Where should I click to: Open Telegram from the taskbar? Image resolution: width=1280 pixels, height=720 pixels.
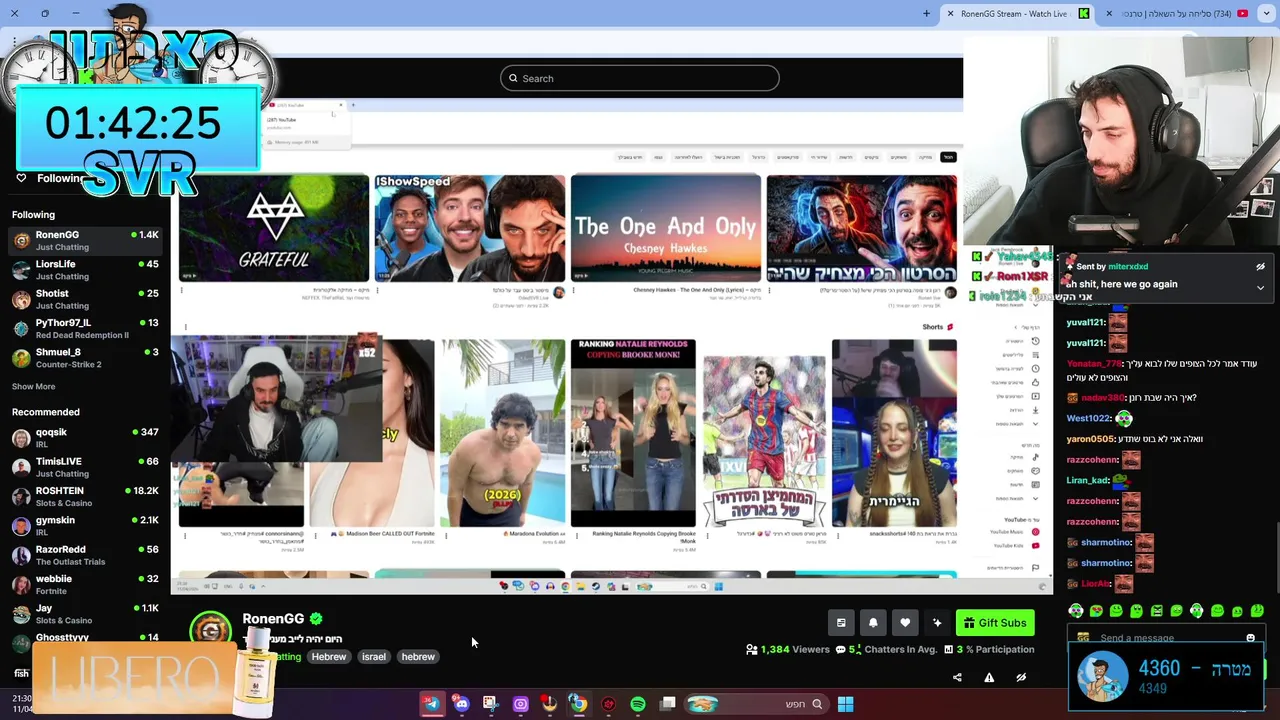(x=431, y=704)
